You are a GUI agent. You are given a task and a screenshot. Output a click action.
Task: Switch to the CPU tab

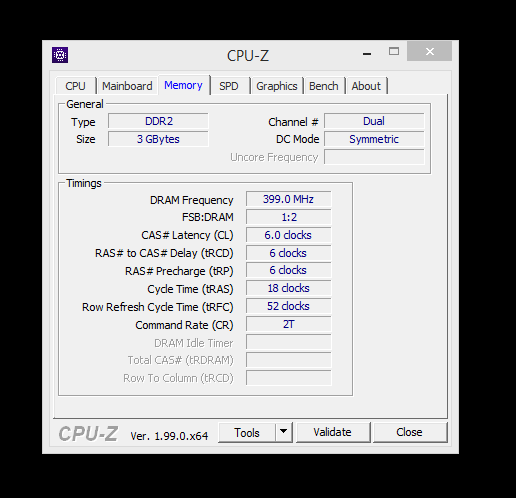75,86
